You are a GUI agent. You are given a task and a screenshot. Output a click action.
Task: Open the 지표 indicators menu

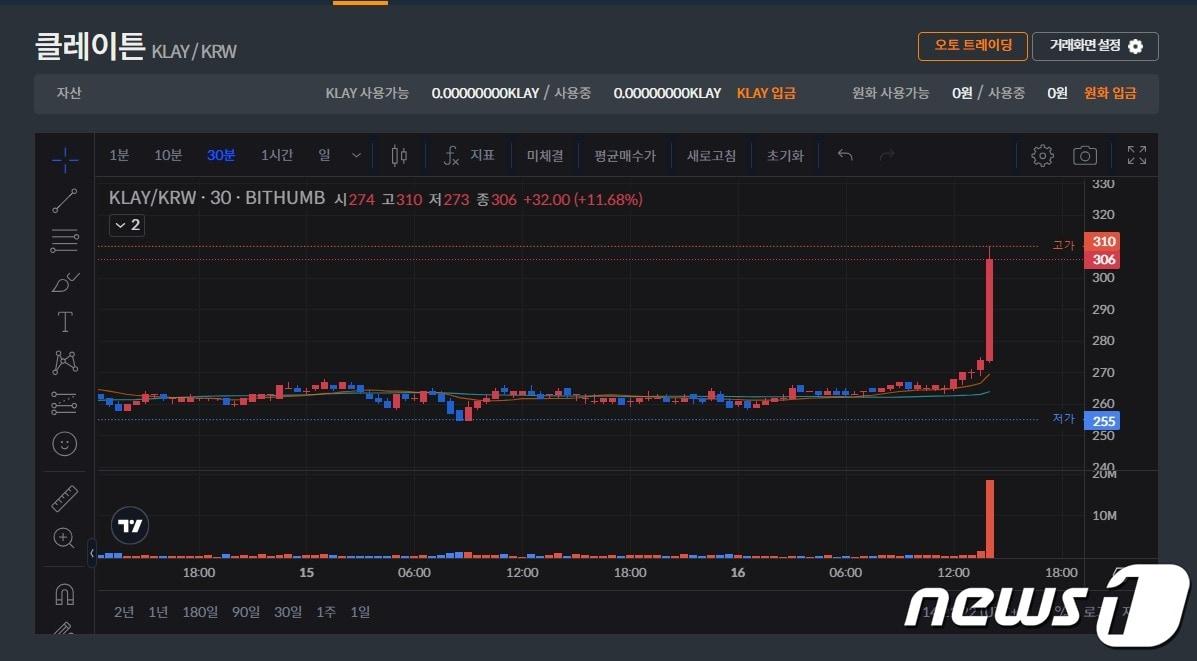469,156
